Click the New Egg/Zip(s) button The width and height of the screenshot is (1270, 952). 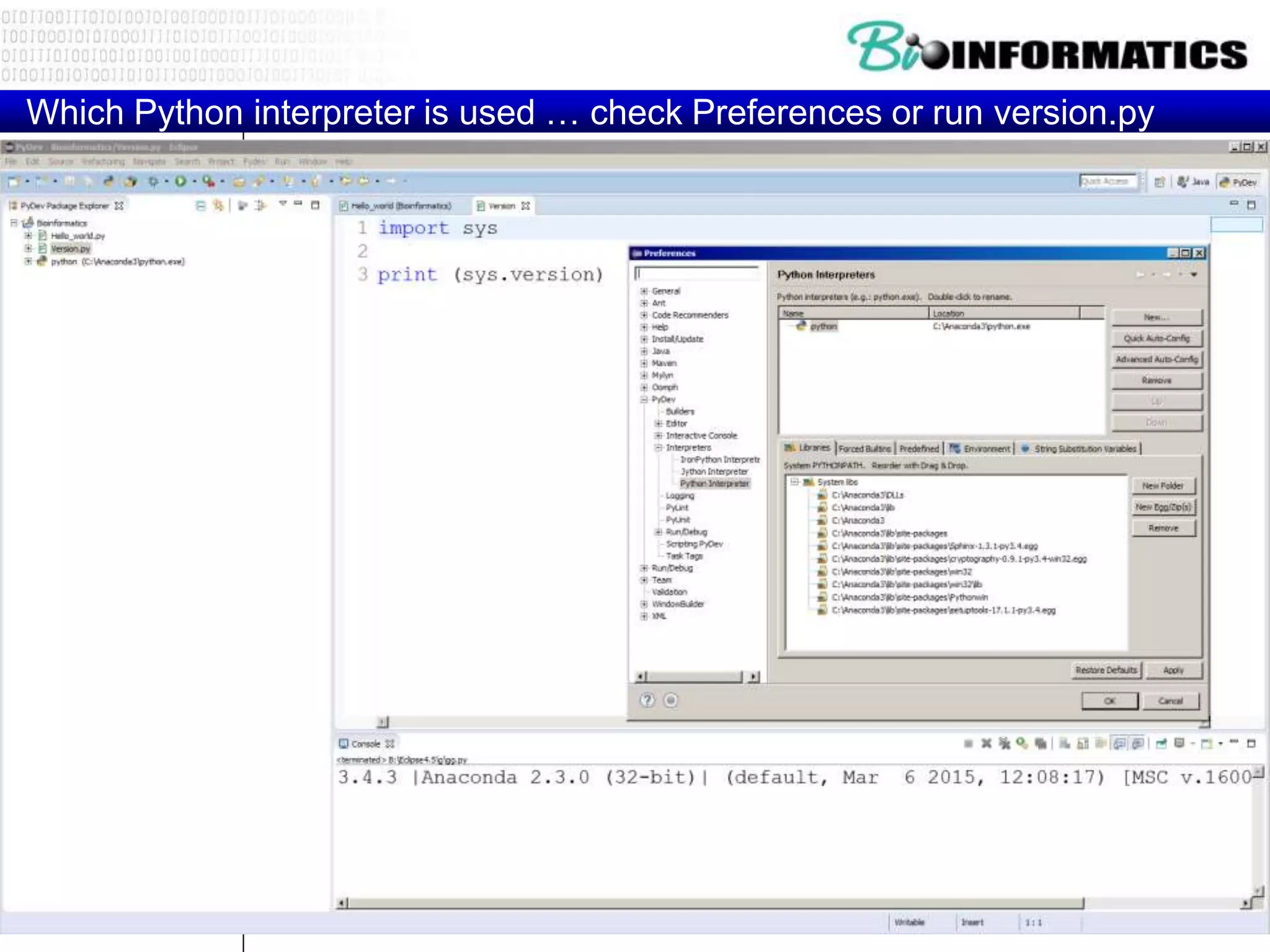pos(1163,506)
